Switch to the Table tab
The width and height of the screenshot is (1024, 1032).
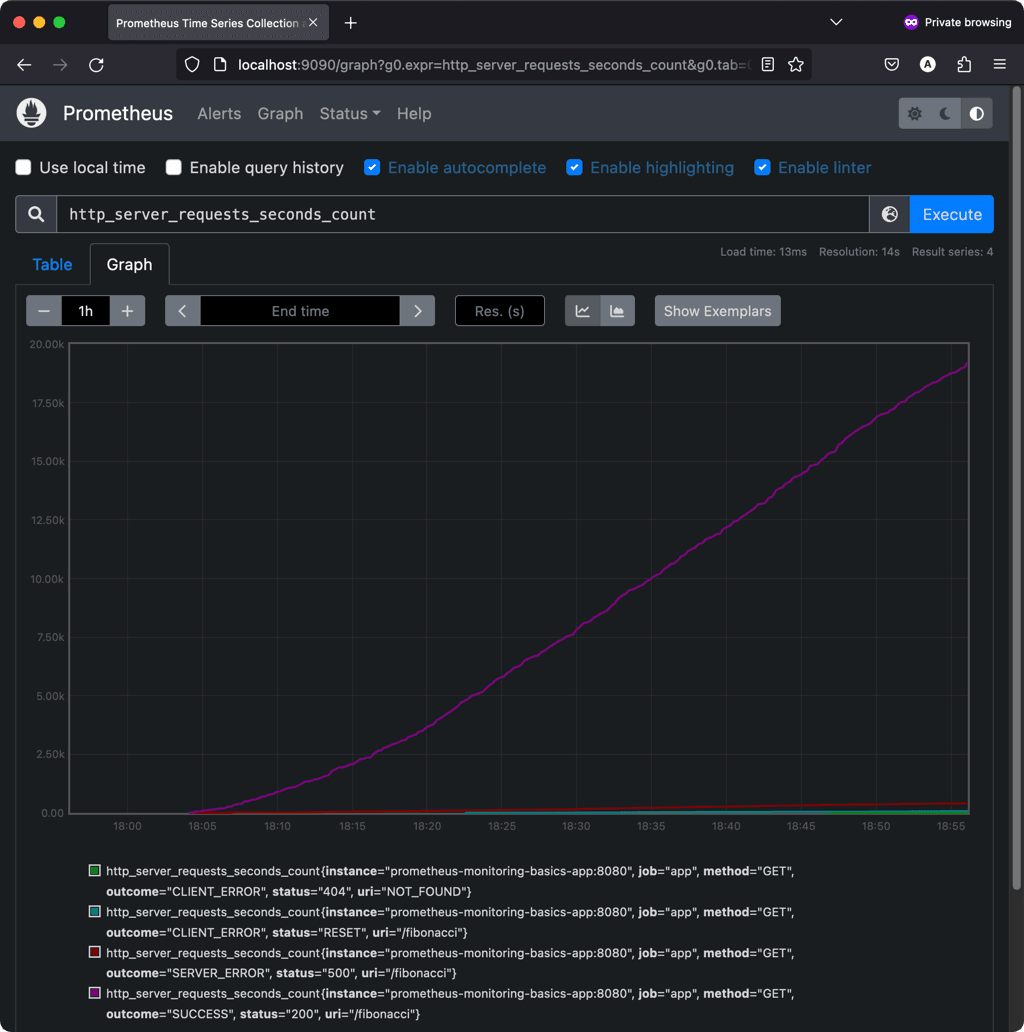click(53, 265)
